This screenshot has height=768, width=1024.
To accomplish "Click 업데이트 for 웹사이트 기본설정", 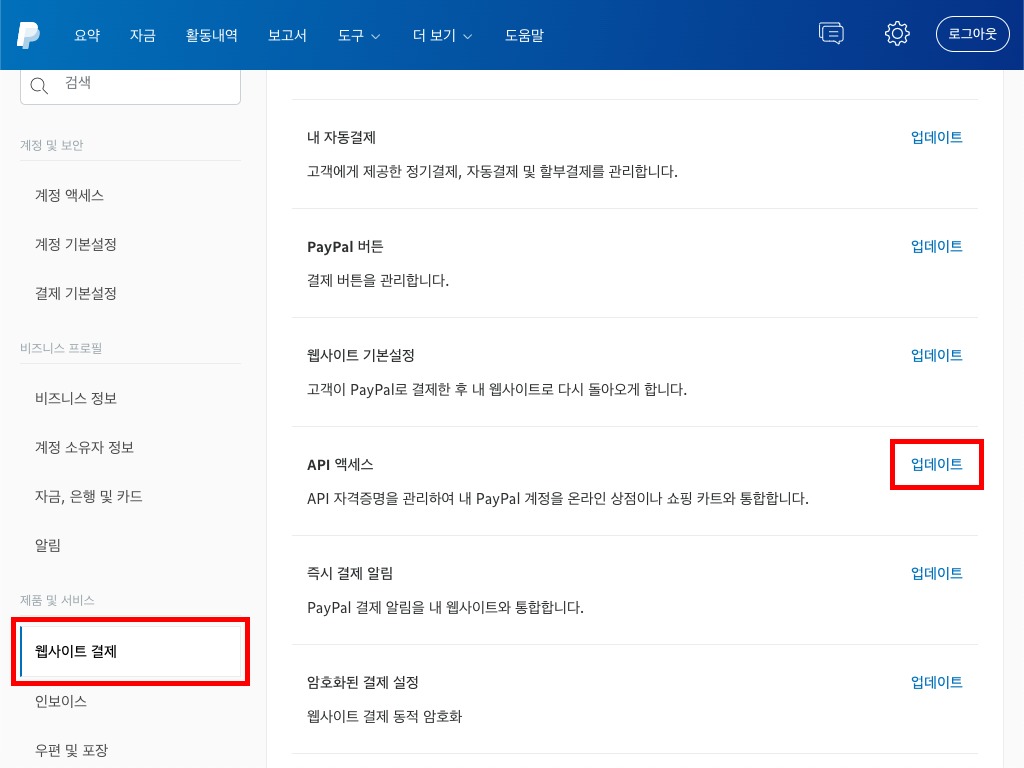I will [936, 355].
